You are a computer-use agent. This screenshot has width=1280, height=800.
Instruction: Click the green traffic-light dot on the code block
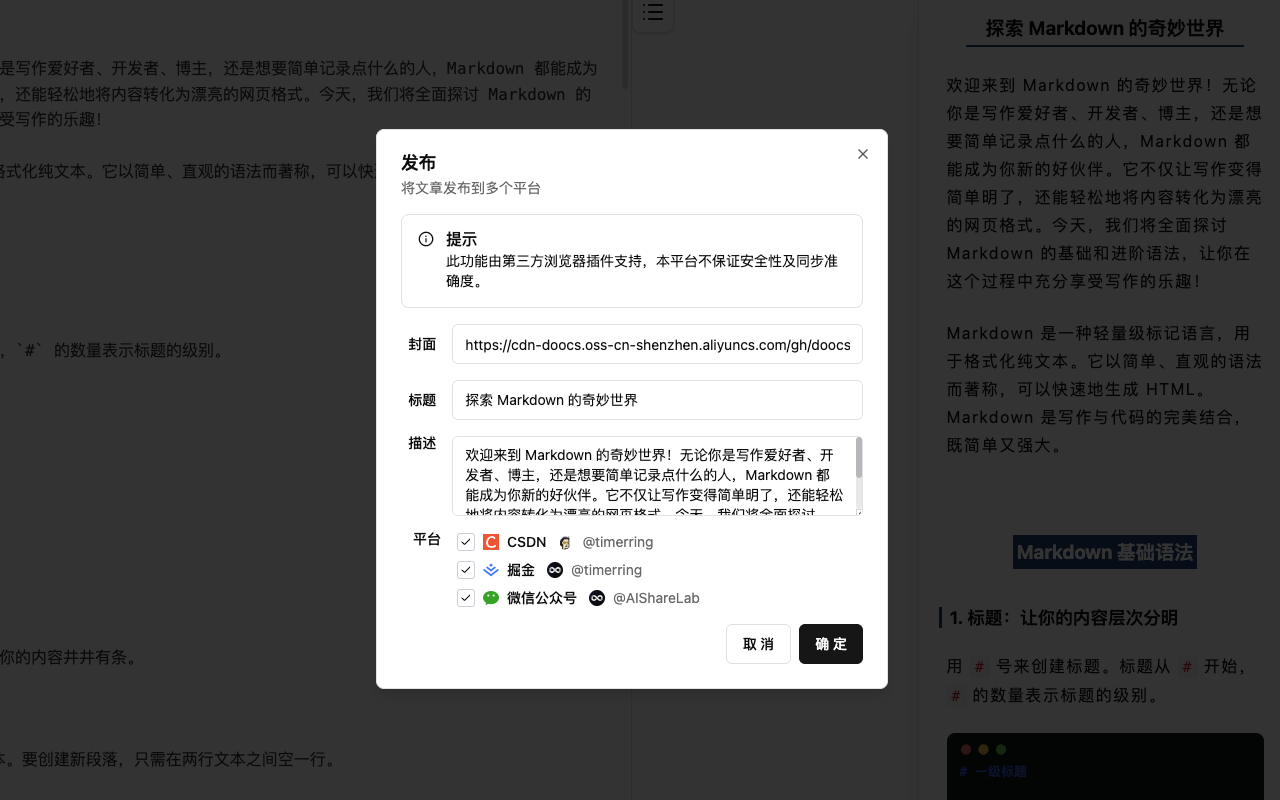tap(1001, 748)
